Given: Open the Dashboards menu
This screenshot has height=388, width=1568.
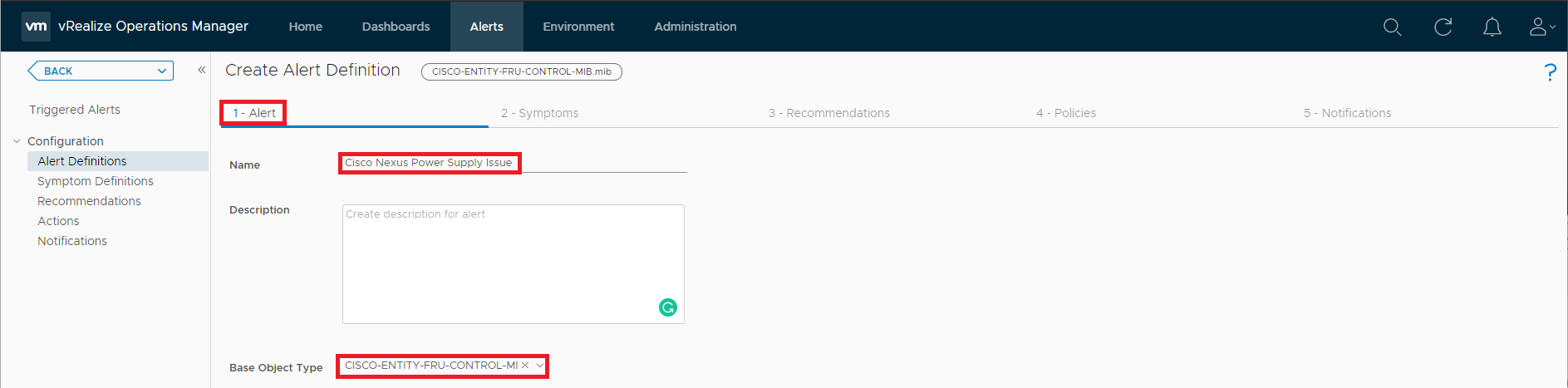Looking at the screenshot, I should click(396, 27).
